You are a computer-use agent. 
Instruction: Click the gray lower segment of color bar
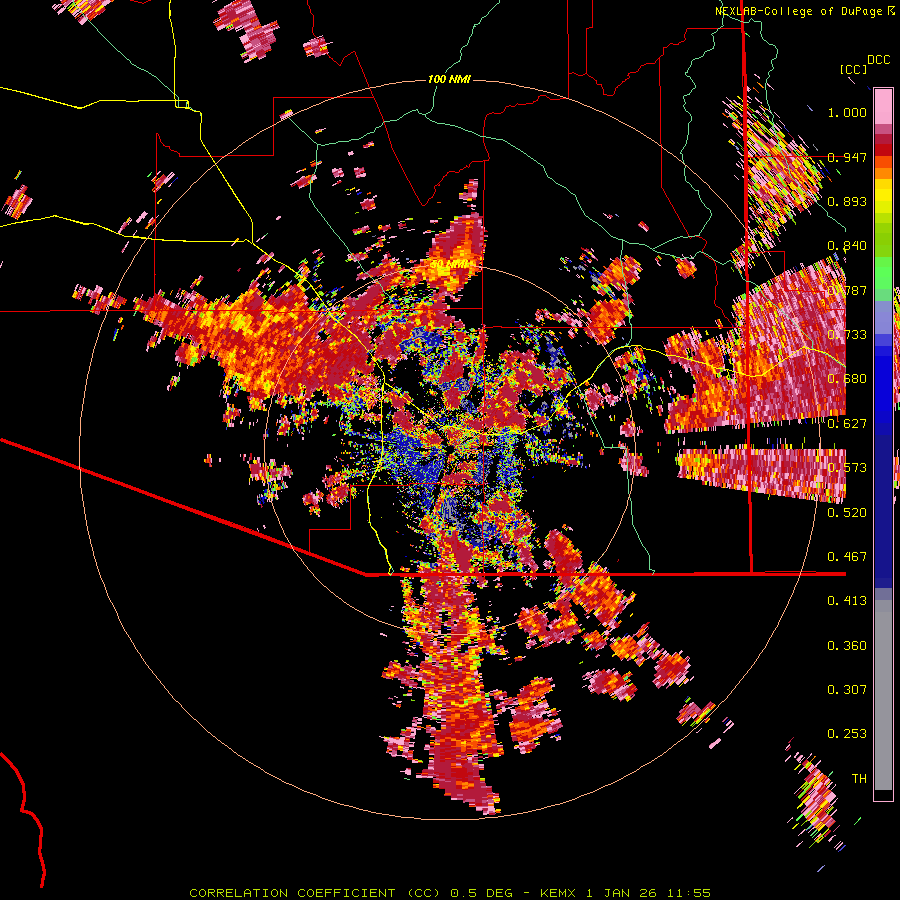pyautogui.click(x=883, y=695)
